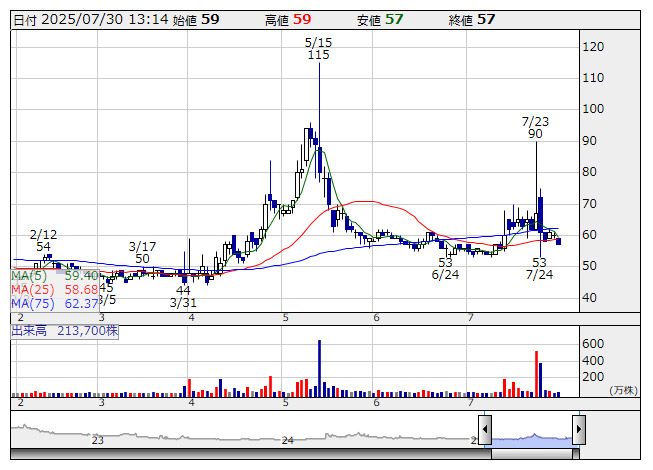Click the 2/12 high label at 54
The height and width of the screenshot is (470, 653).
coord(43,239)
